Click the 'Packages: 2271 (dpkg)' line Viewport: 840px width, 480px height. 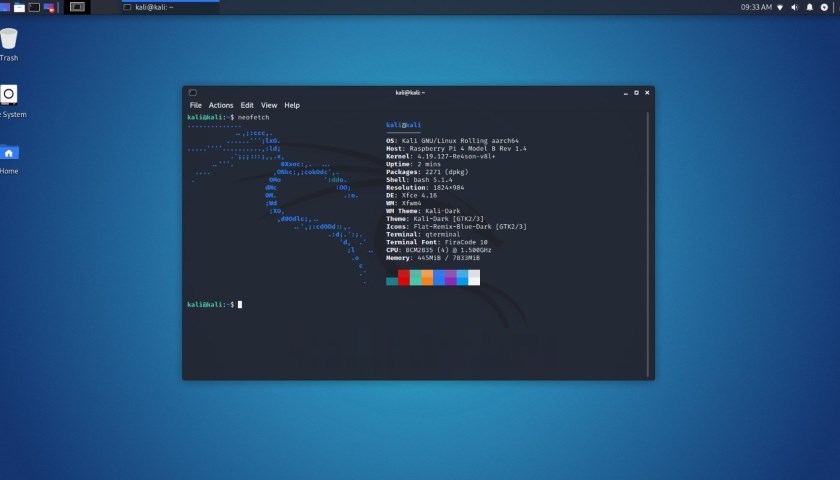427,172
